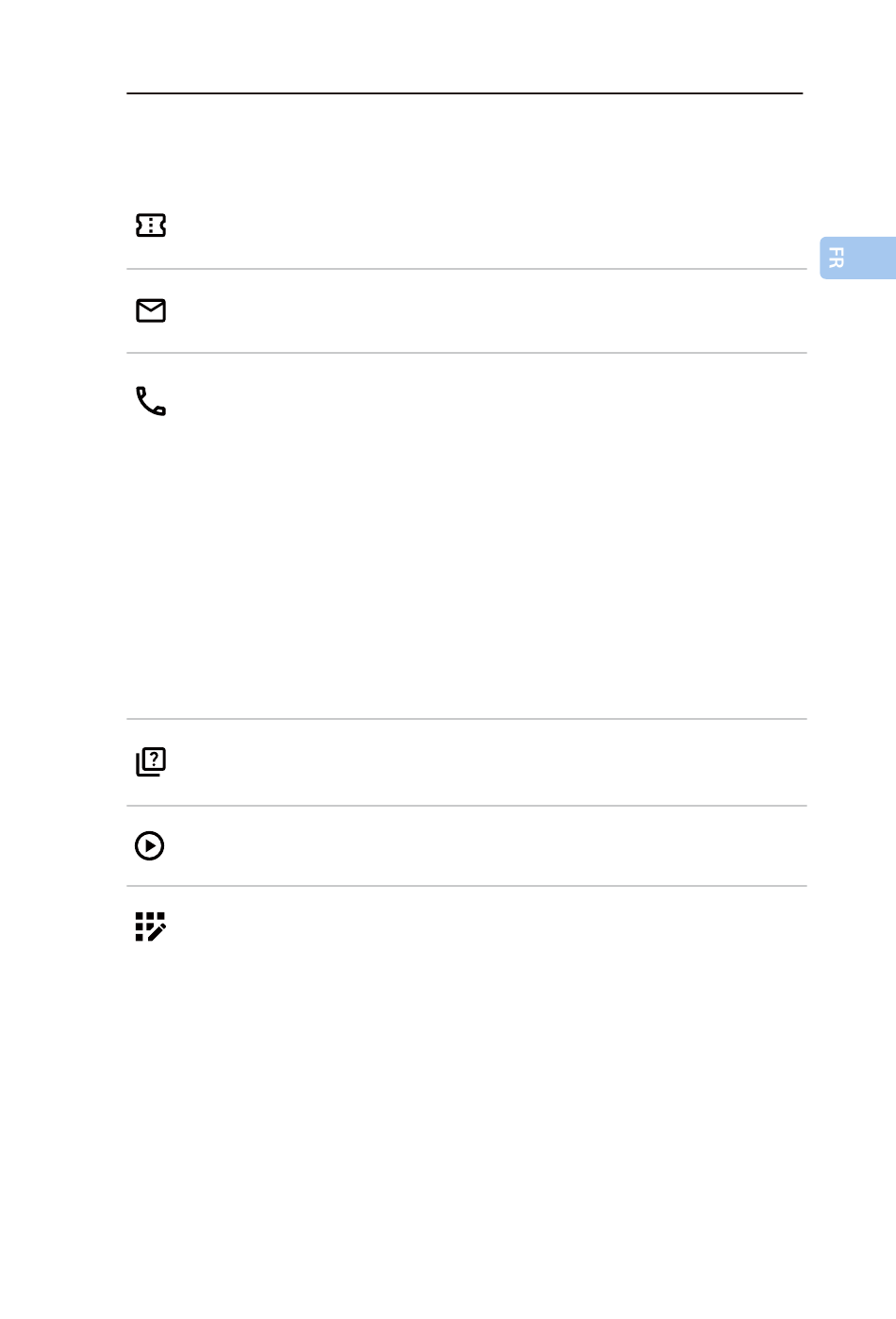Image resolution: width=896 pixels, height=1319 pixels.
Task: Switch to the FR language tab
Action: pos(857,258)
